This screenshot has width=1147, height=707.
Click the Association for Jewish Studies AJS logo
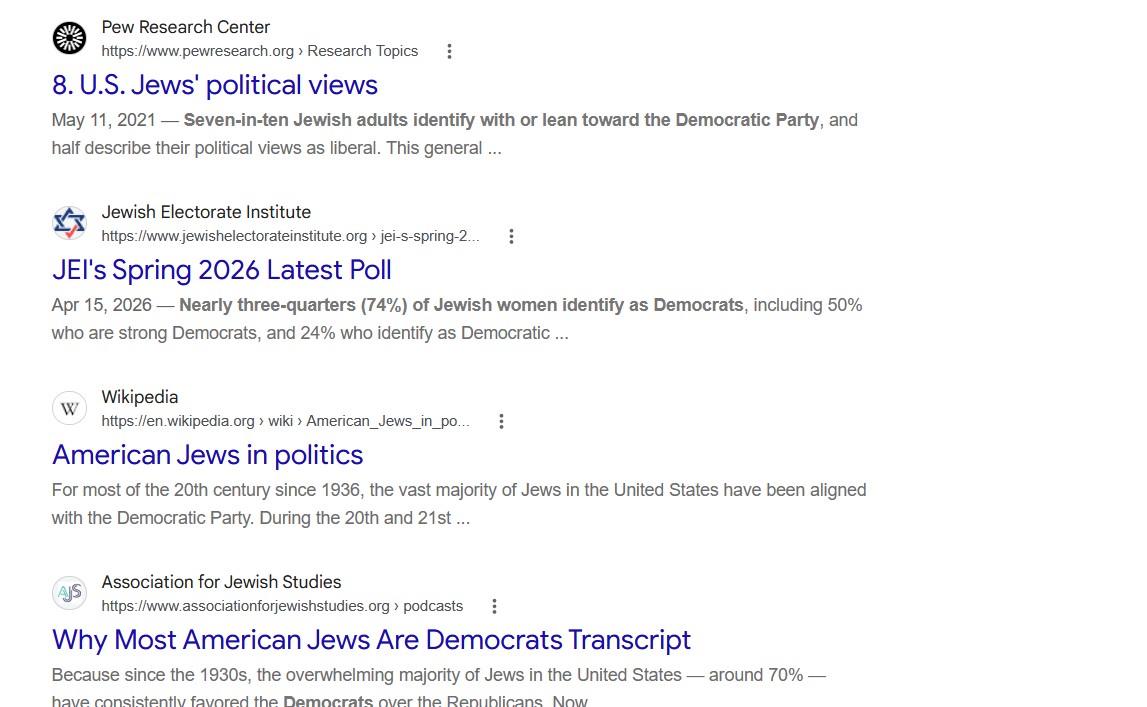(x=69, y=593)
